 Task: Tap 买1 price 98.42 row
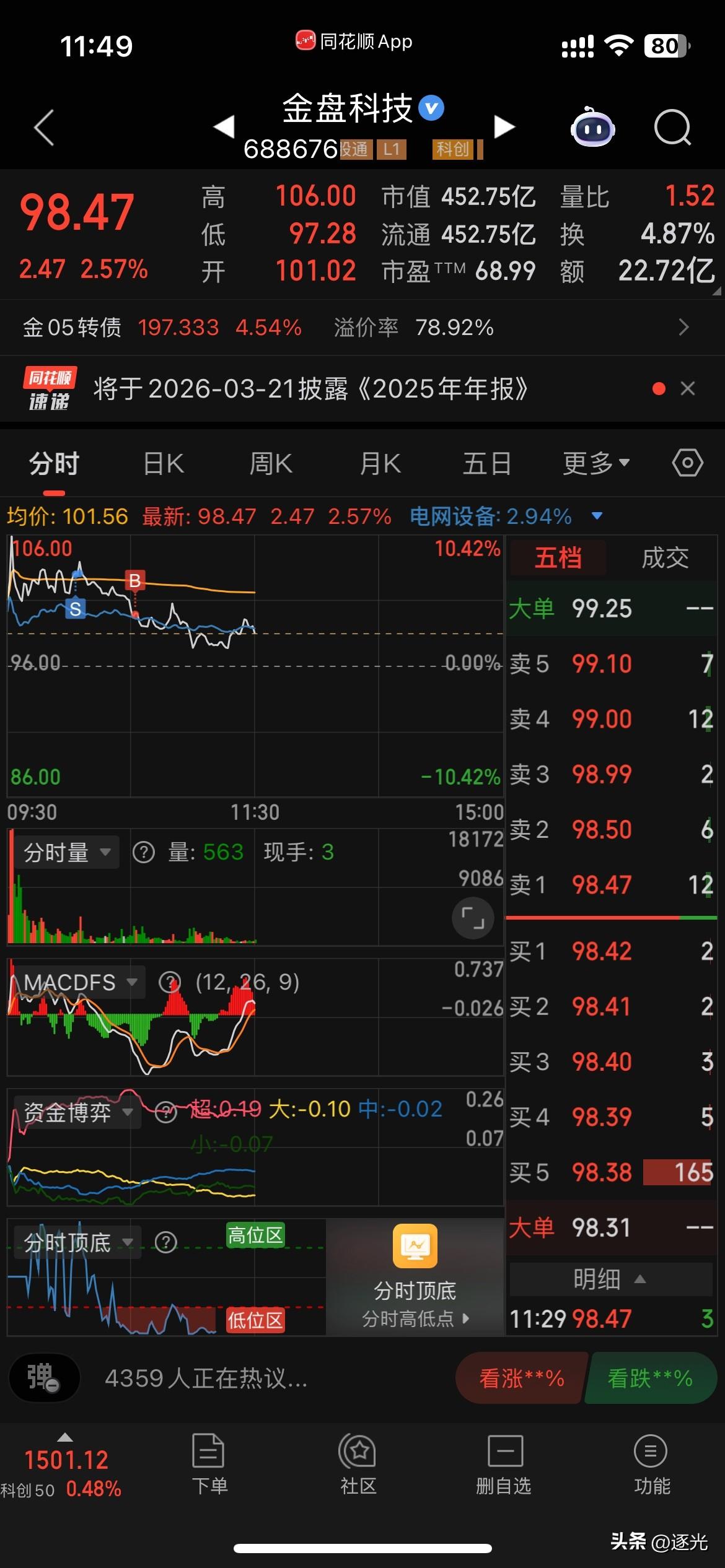coord(612,951)
